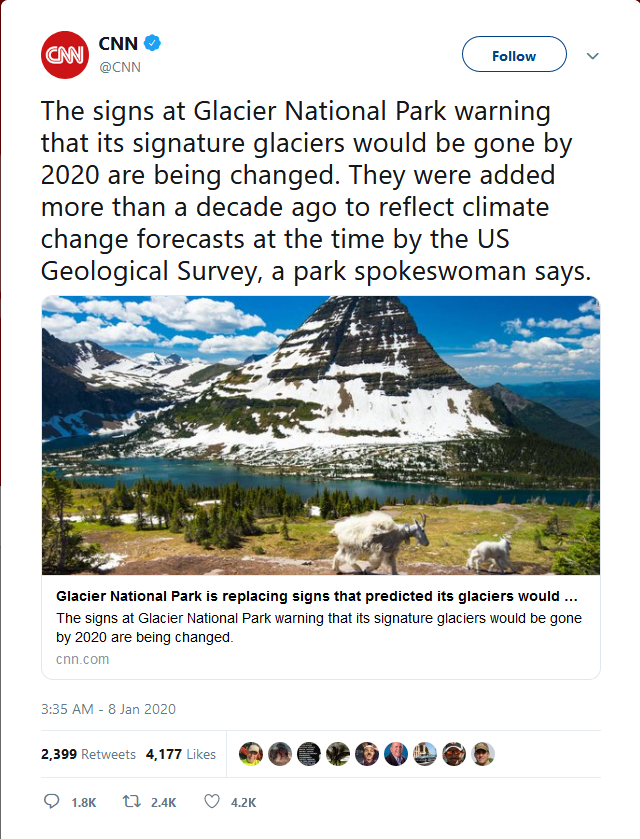Image resolution: width=640 pixels, height=839 pixels.
Task: Open the 3:35 AM - 8 Jan 2020 timestamp
Action: [x=108, y=709]
